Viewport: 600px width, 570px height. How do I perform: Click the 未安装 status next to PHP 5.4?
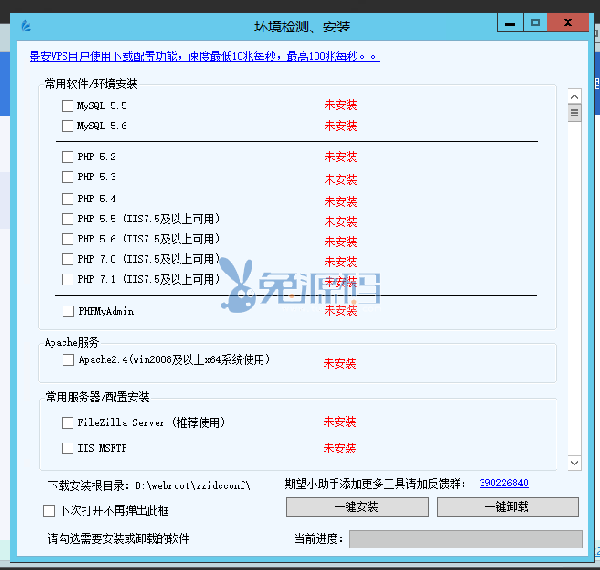(x=341, y=202)
